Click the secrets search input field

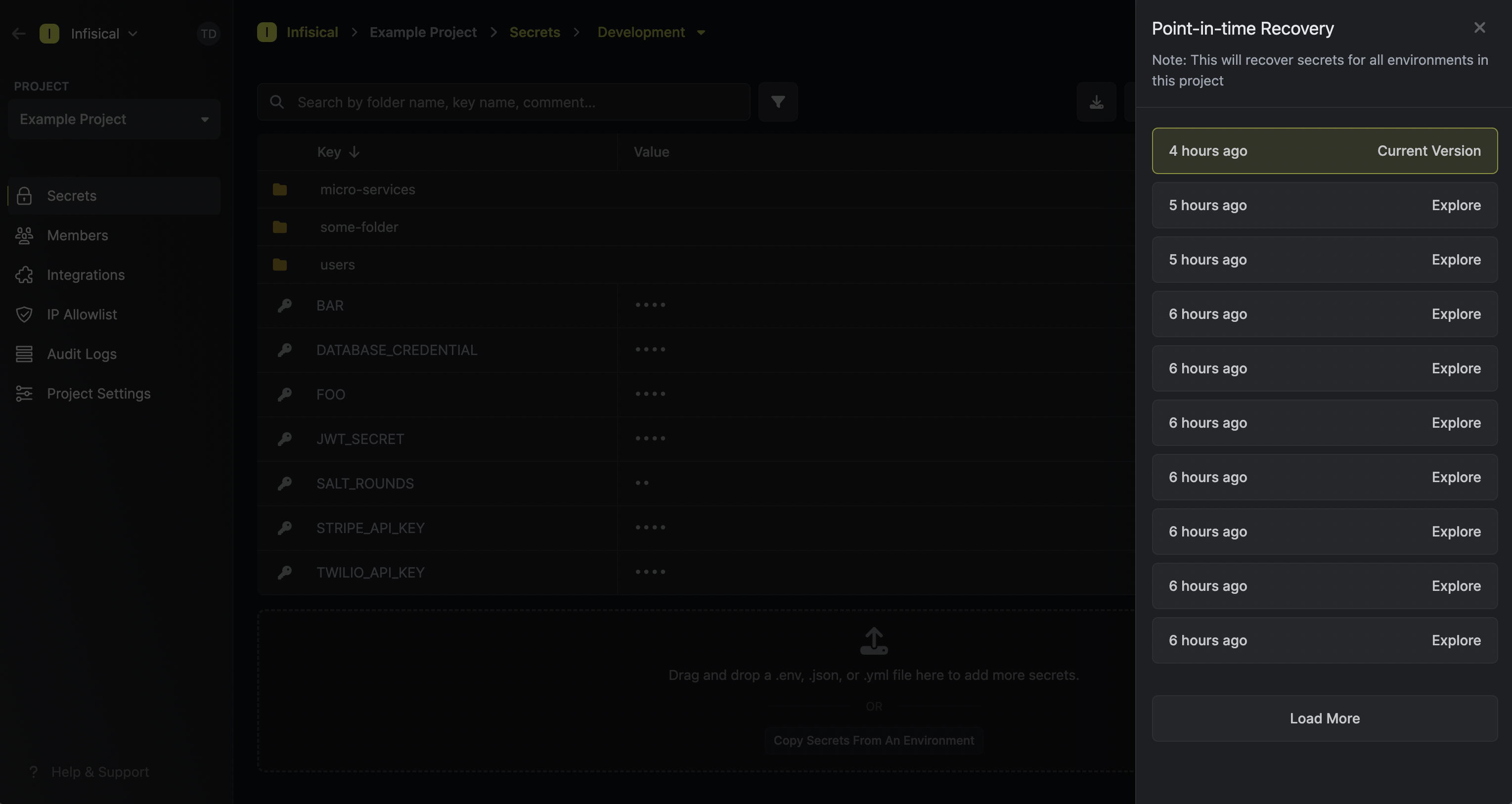pos(504,102)
